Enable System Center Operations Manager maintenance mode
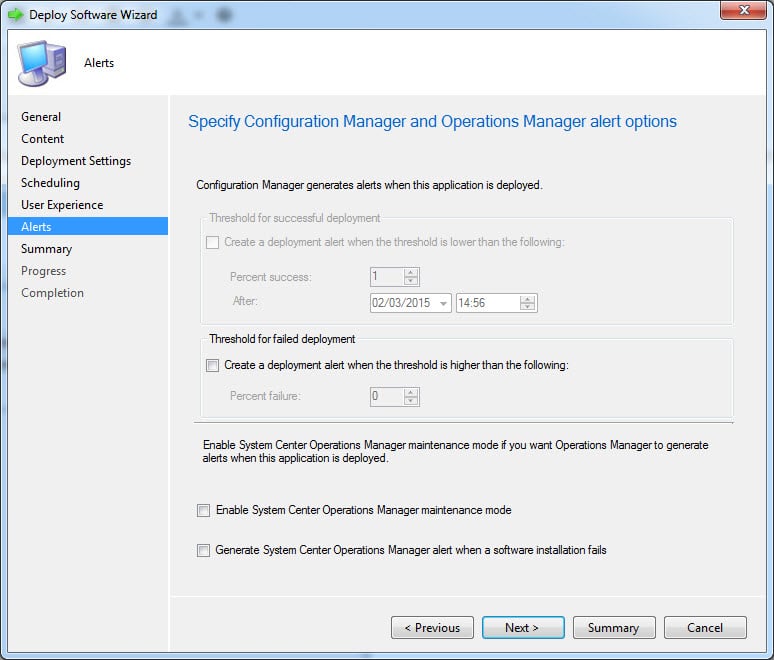The width and height of the screenshot is (774, 660). point(204,511)
